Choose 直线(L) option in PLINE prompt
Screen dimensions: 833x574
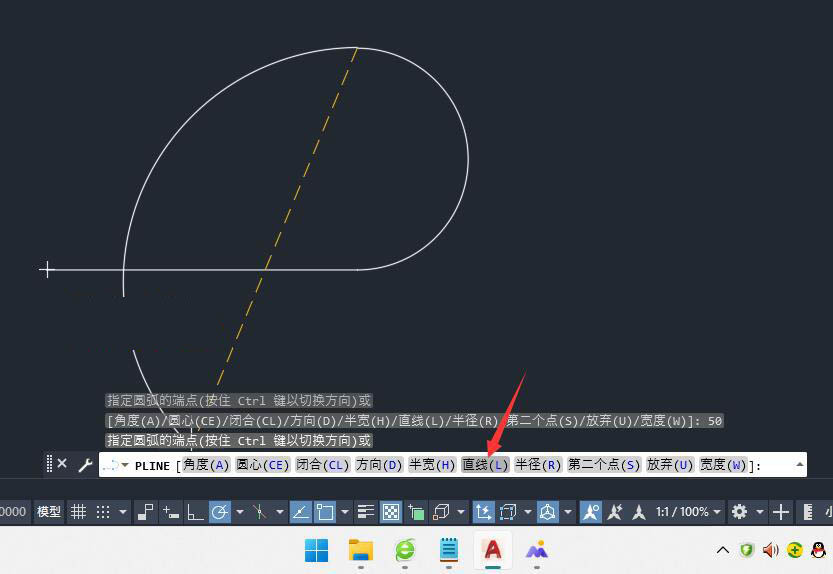point(485,465)
